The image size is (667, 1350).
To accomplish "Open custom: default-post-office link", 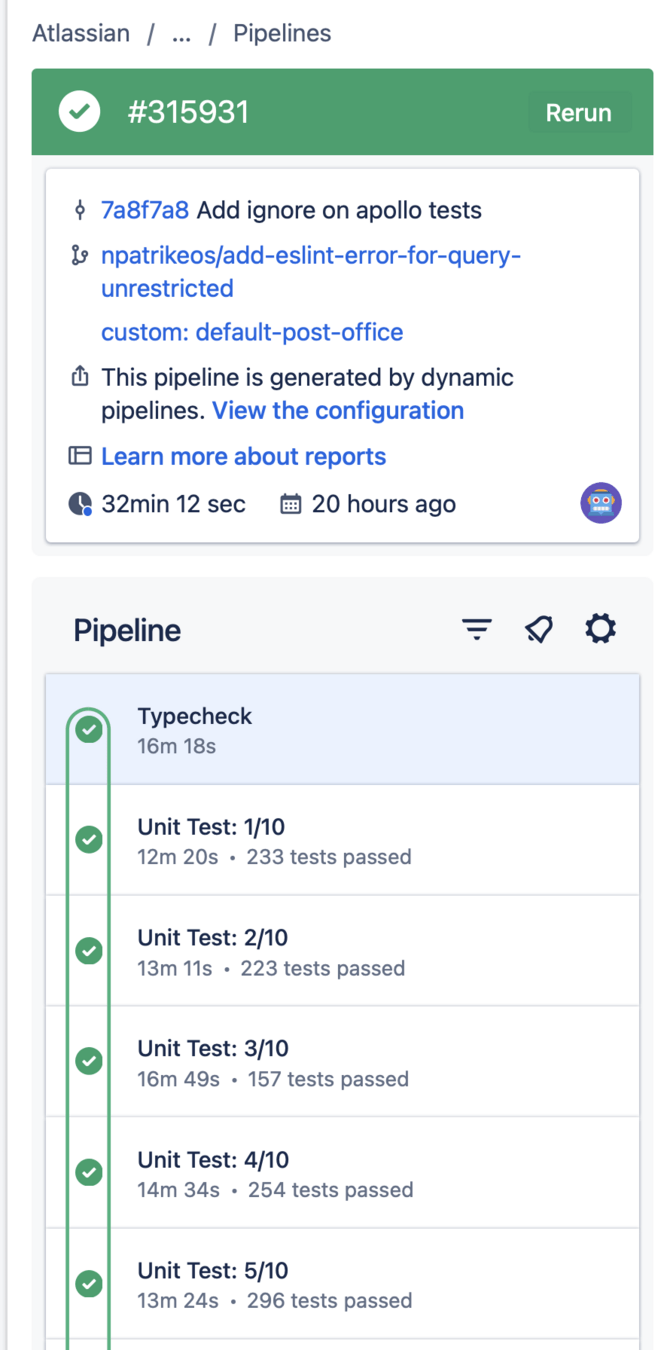I will (x=252, y=332).
